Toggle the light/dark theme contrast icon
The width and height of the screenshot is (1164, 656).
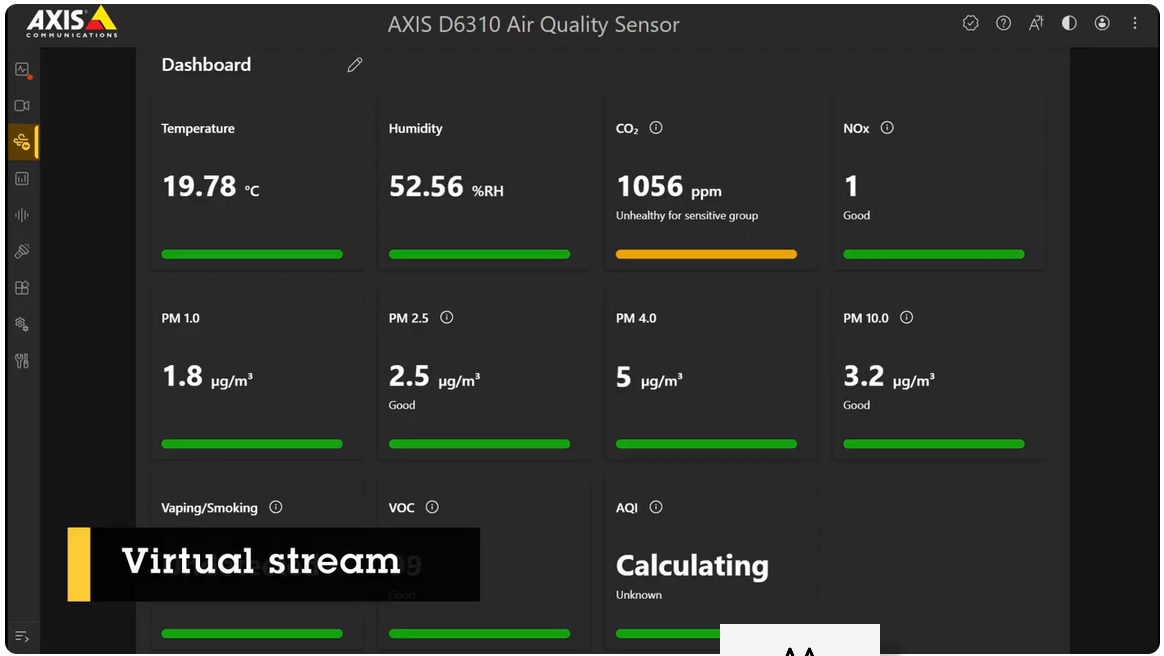click(1069, 23)
